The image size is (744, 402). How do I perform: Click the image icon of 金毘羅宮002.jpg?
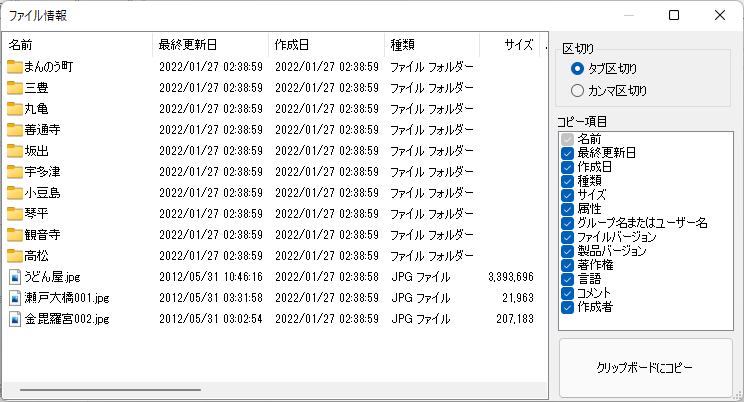[x=15, y=319]
